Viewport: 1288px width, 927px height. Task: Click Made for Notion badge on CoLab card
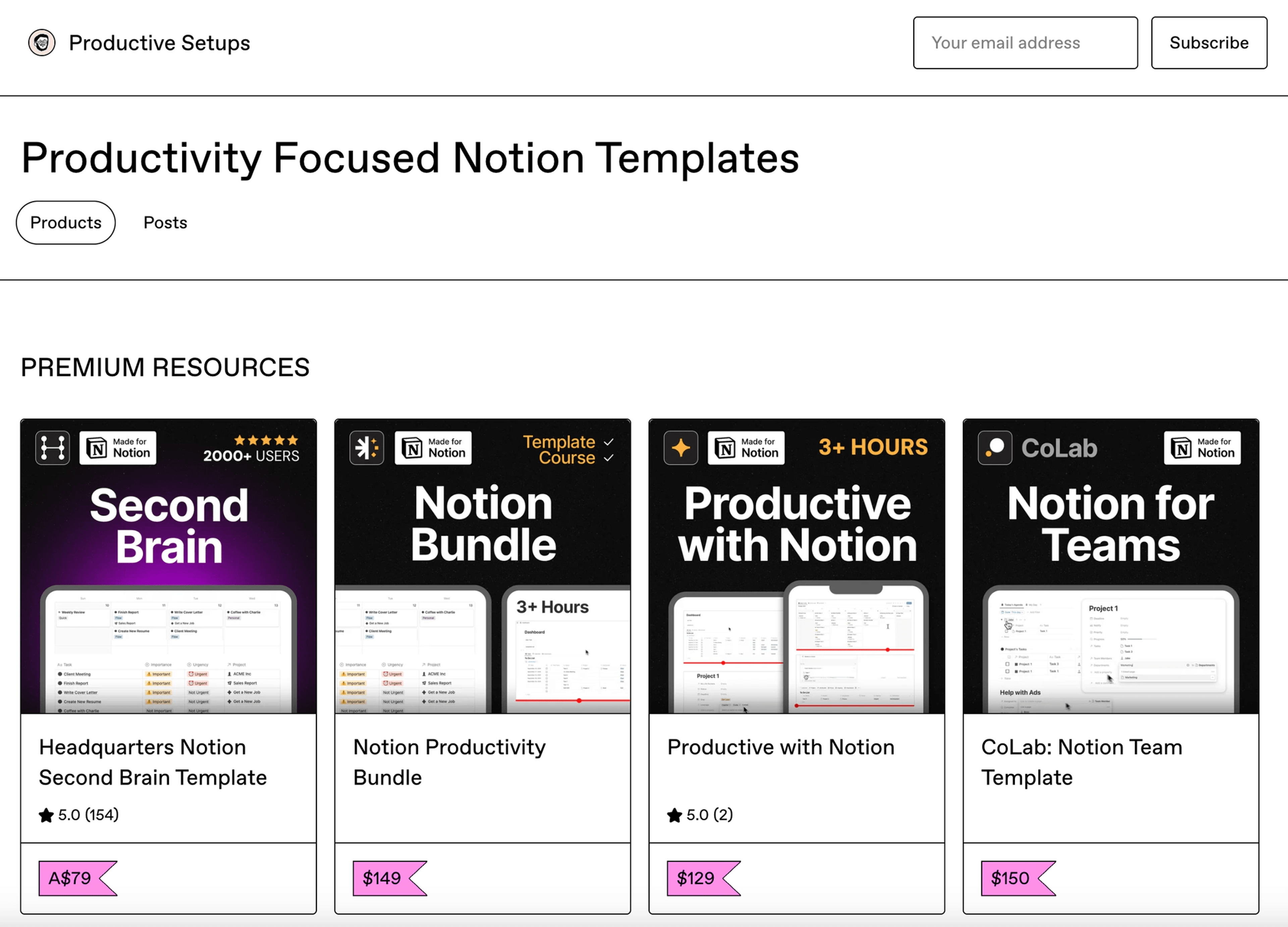click(1202, 448)
